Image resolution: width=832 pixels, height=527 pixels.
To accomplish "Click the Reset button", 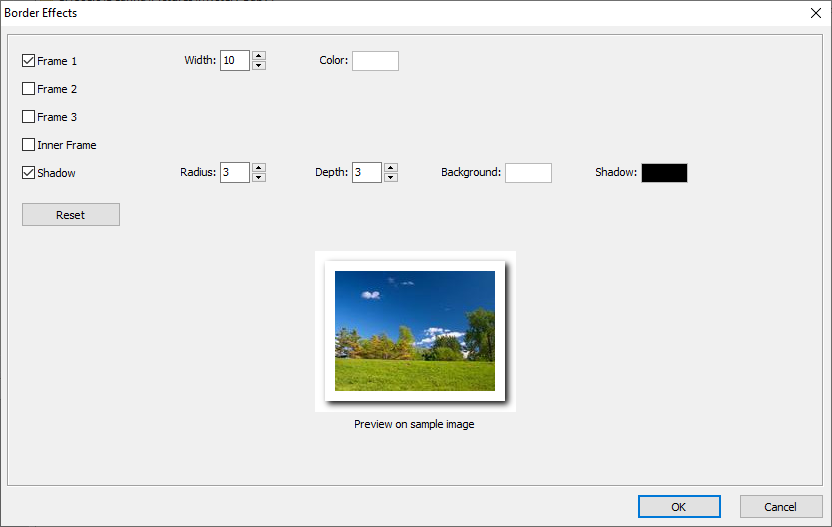I will [x=71, y=214].
